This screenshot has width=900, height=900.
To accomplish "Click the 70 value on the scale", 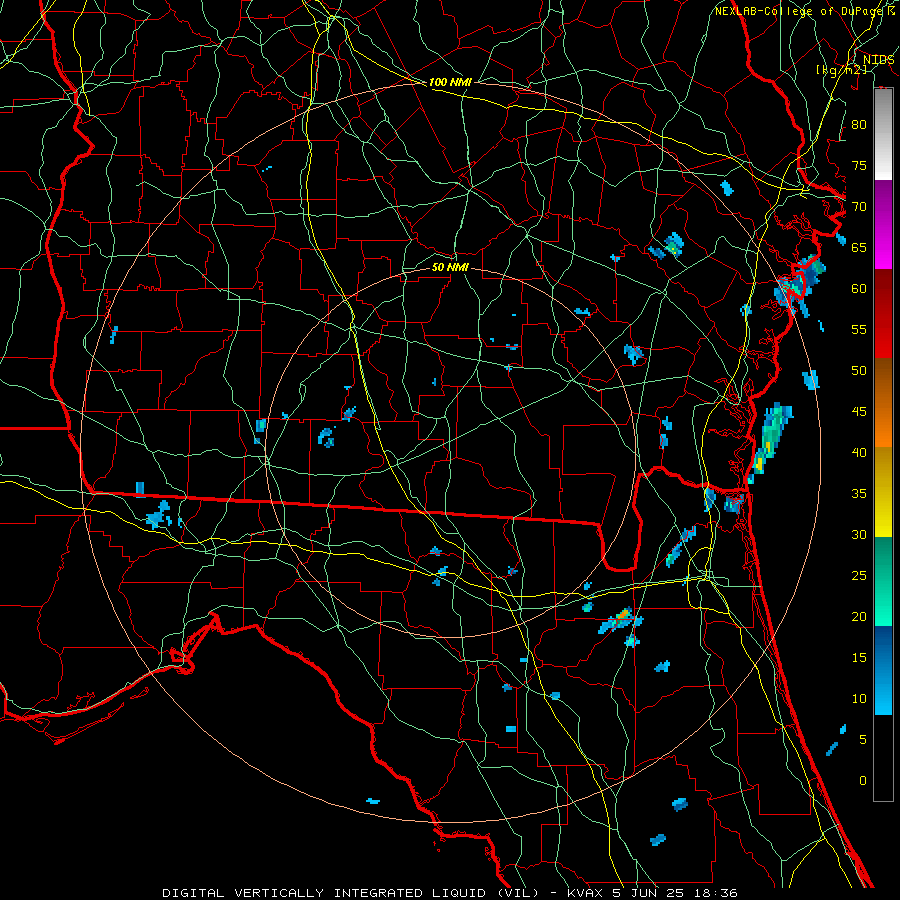I will click(x=859, y=207).
